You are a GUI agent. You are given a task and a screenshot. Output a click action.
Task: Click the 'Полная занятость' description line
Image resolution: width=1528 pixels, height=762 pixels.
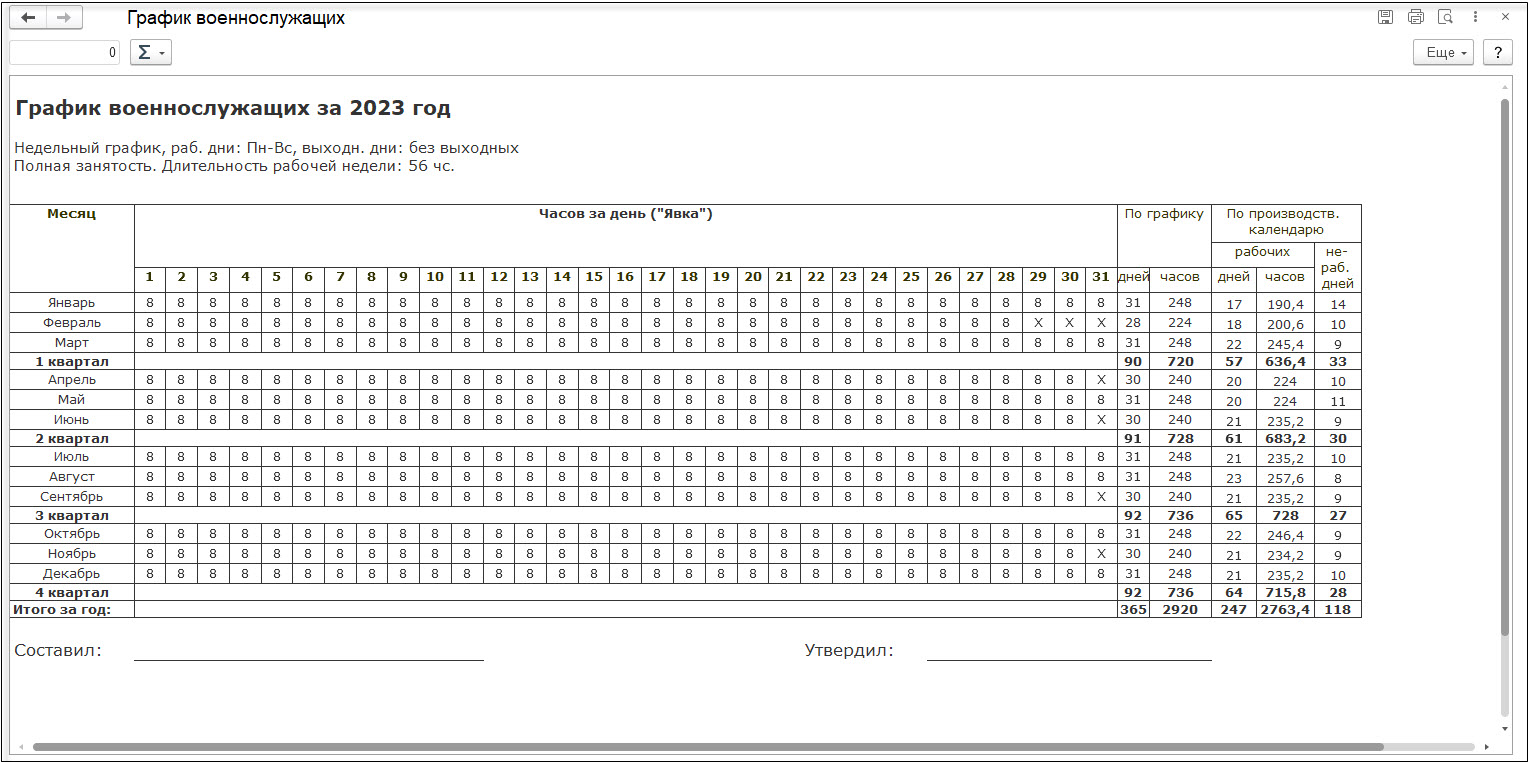coord(235,166)
